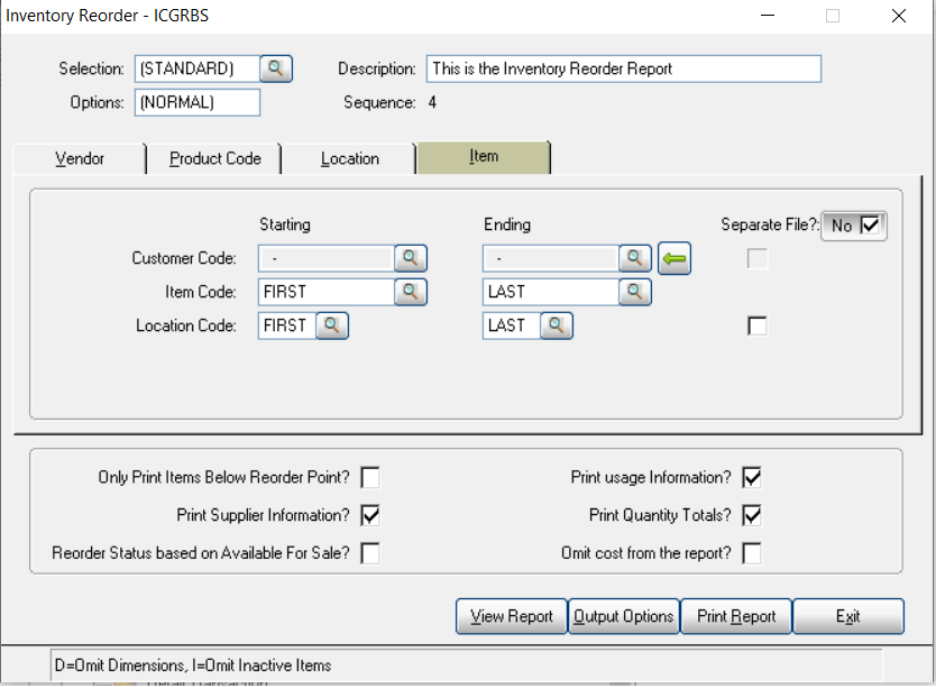The width and height of the screenshot is (936, 687).
Task: Tick the Customer Code separate file checkbox
Action: (x=758, y=258)
